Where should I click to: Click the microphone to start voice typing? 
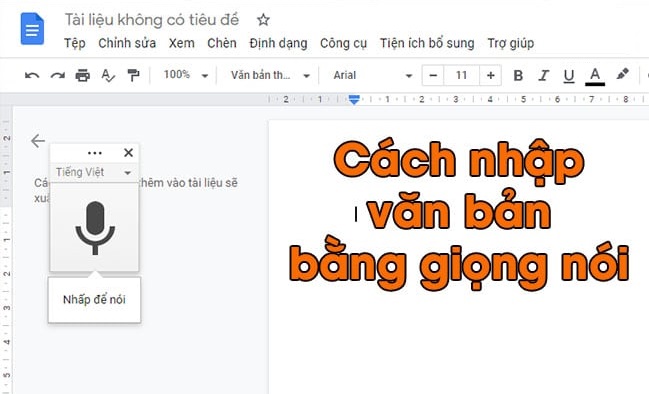pyautogui.click(x=95, y=228)
